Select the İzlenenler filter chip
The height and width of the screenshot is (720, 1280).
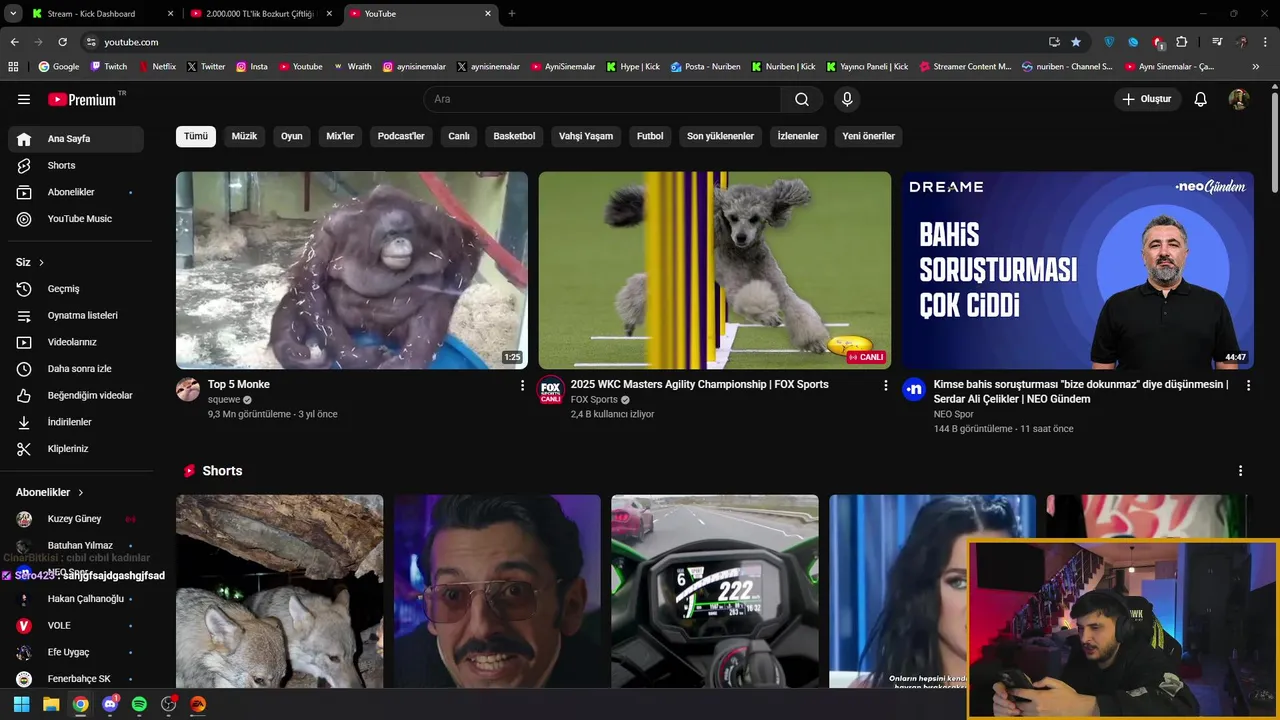(x=798, y=136)
